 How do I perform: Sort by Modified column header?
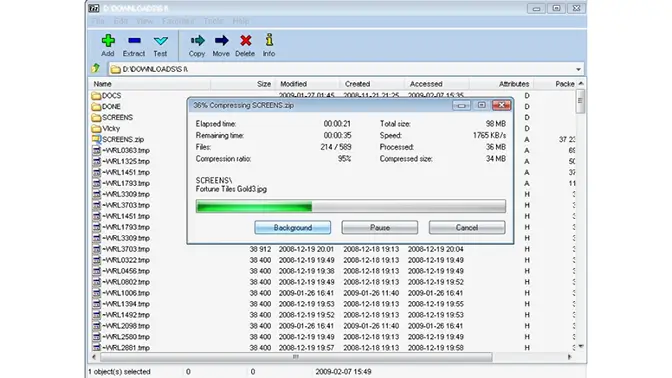click(306, 84)
